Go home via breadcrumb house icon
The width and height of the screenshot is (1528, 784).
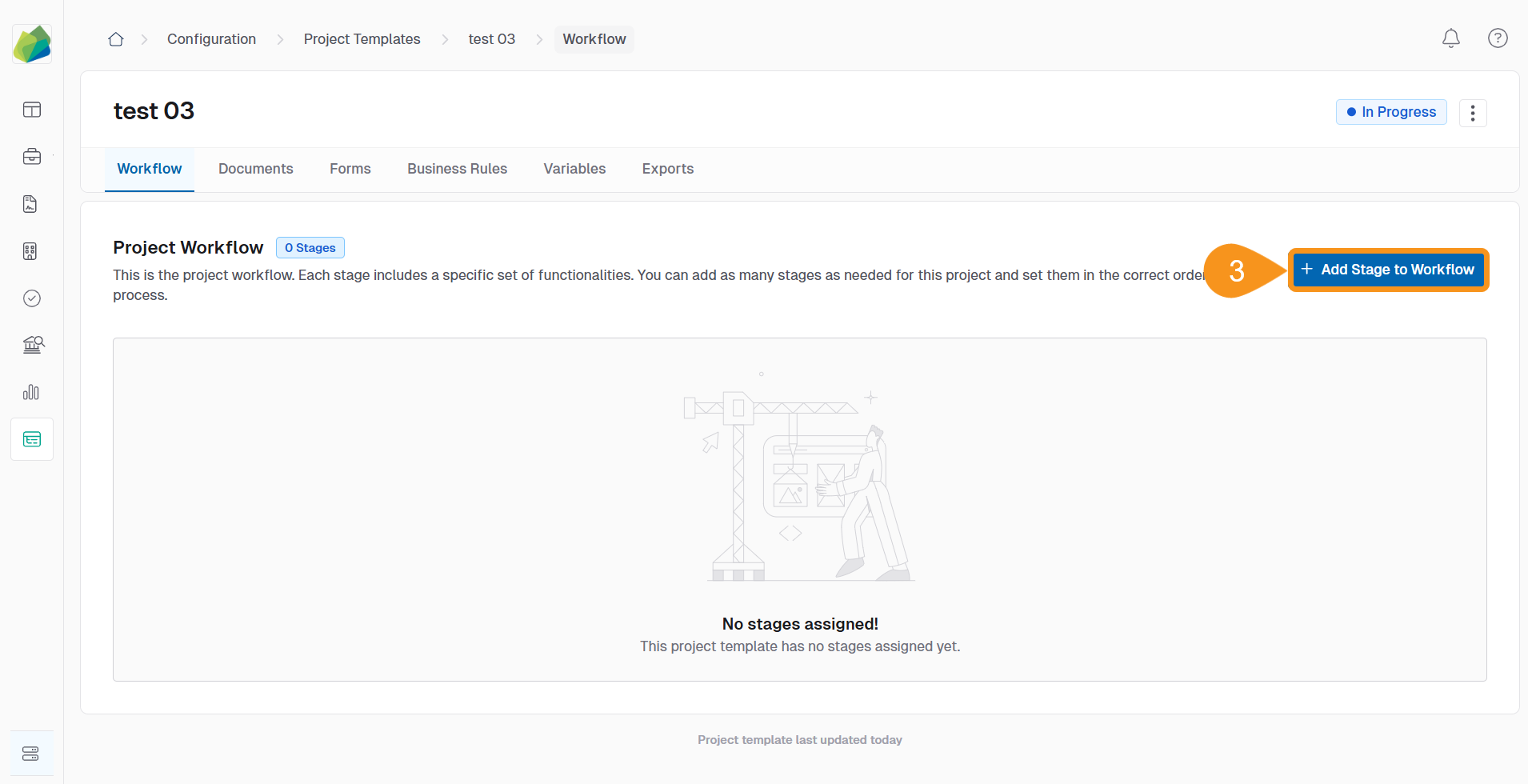tap(115, 38)
